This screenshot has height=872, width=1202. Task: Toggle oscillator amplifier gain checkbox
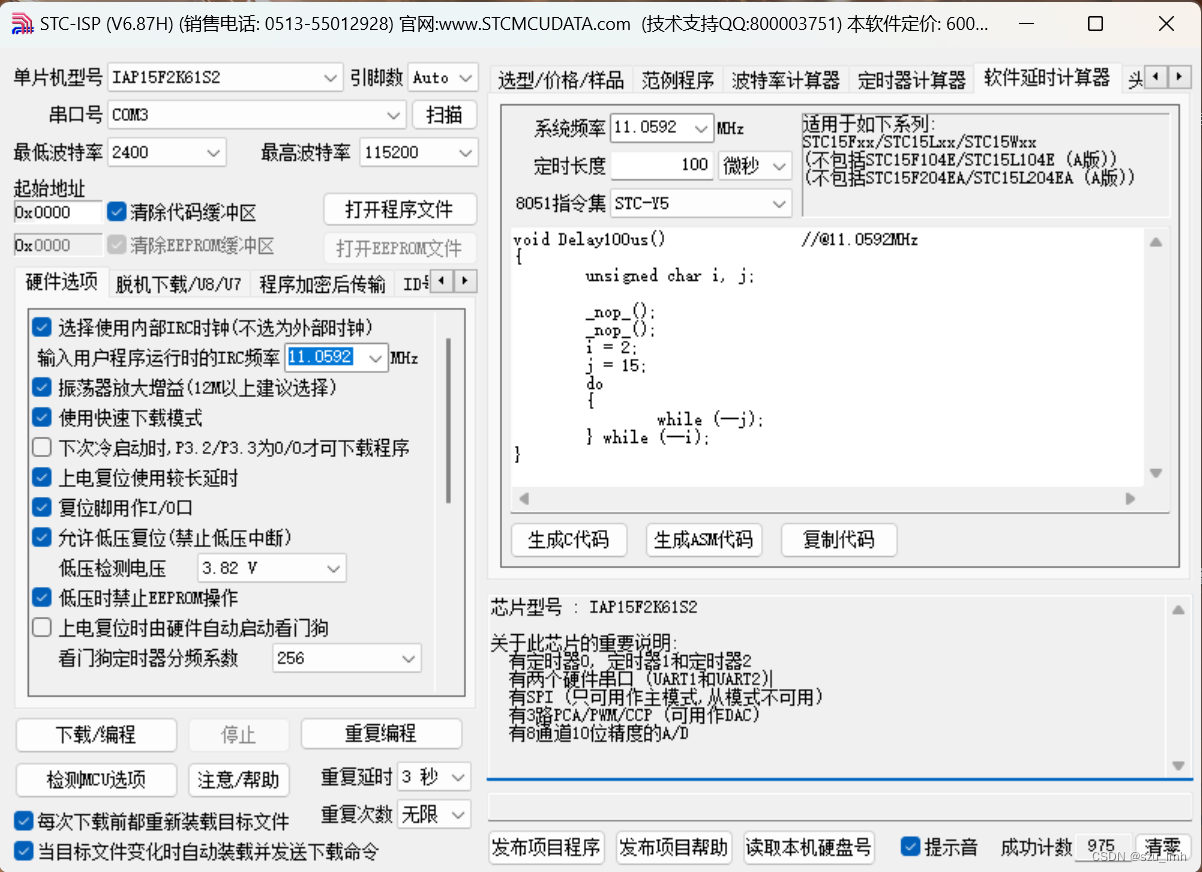(x=42, y=387)
